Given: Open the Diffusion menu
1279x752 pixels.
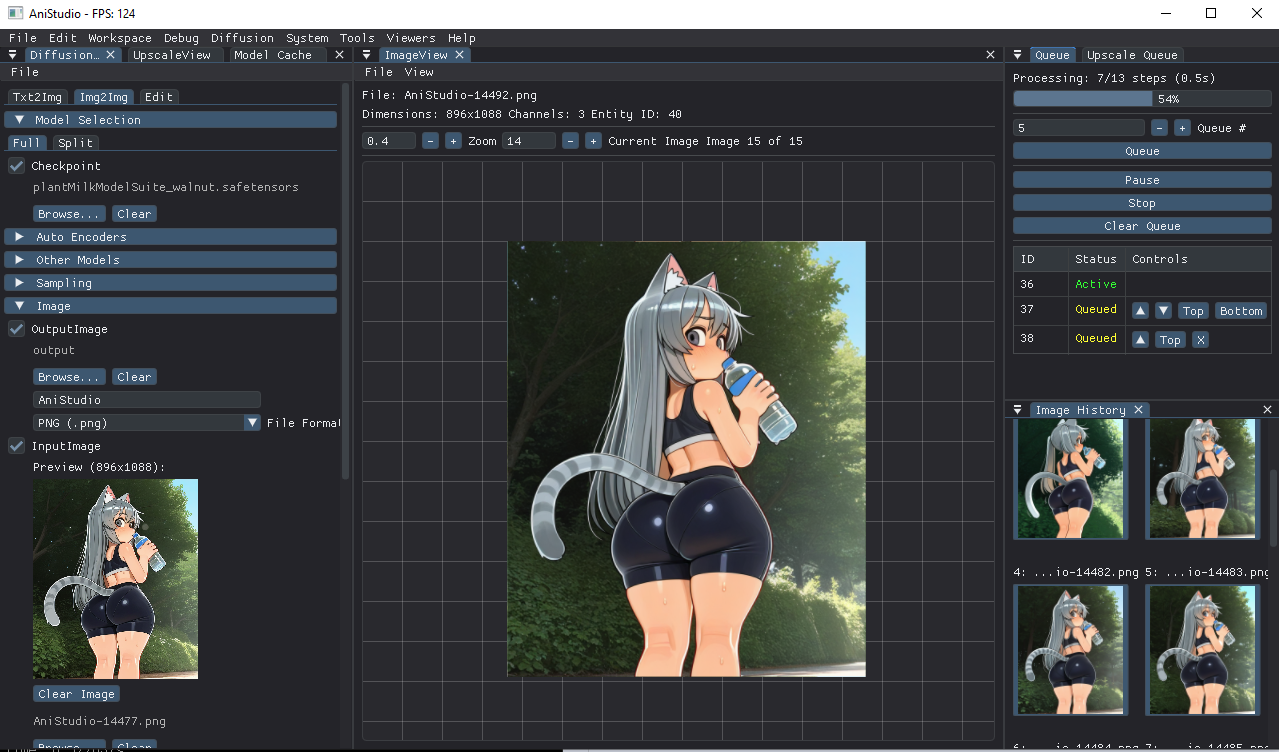Looking at the screenshot, I should [242, 38].
